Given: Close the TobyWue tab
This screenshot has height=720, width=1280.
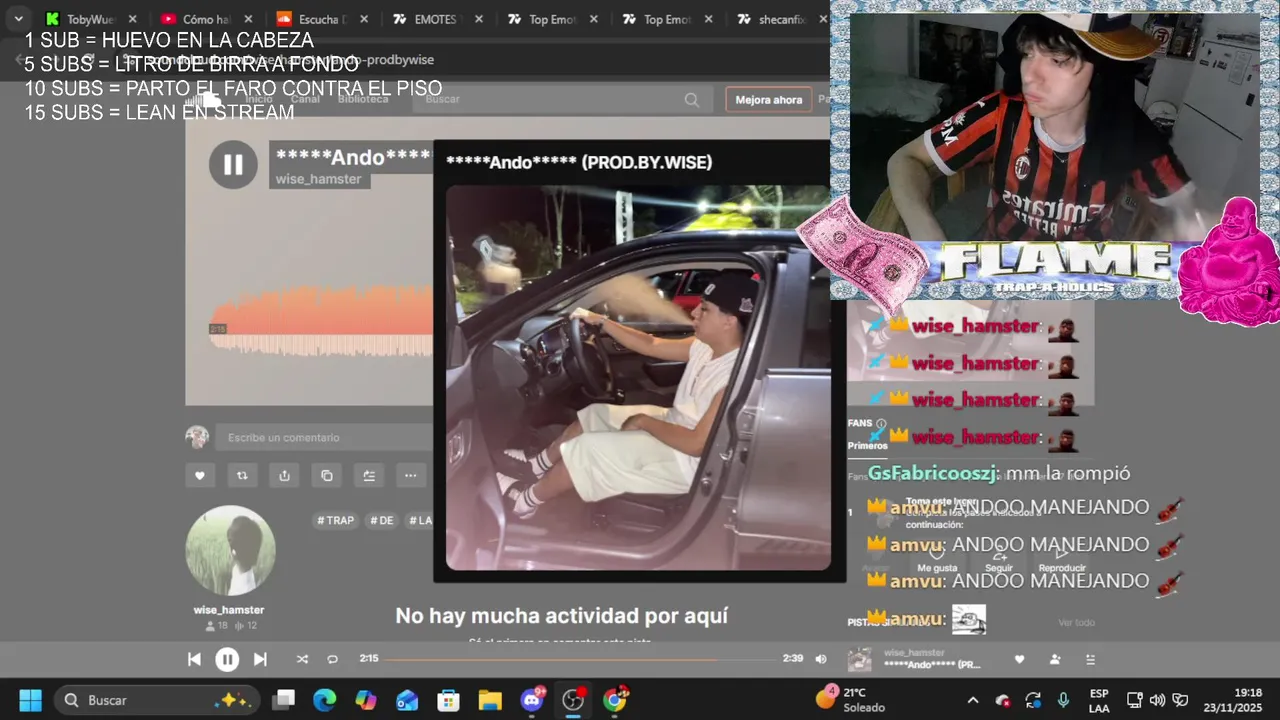Looking at the screenshot, I should pos(133,19).
